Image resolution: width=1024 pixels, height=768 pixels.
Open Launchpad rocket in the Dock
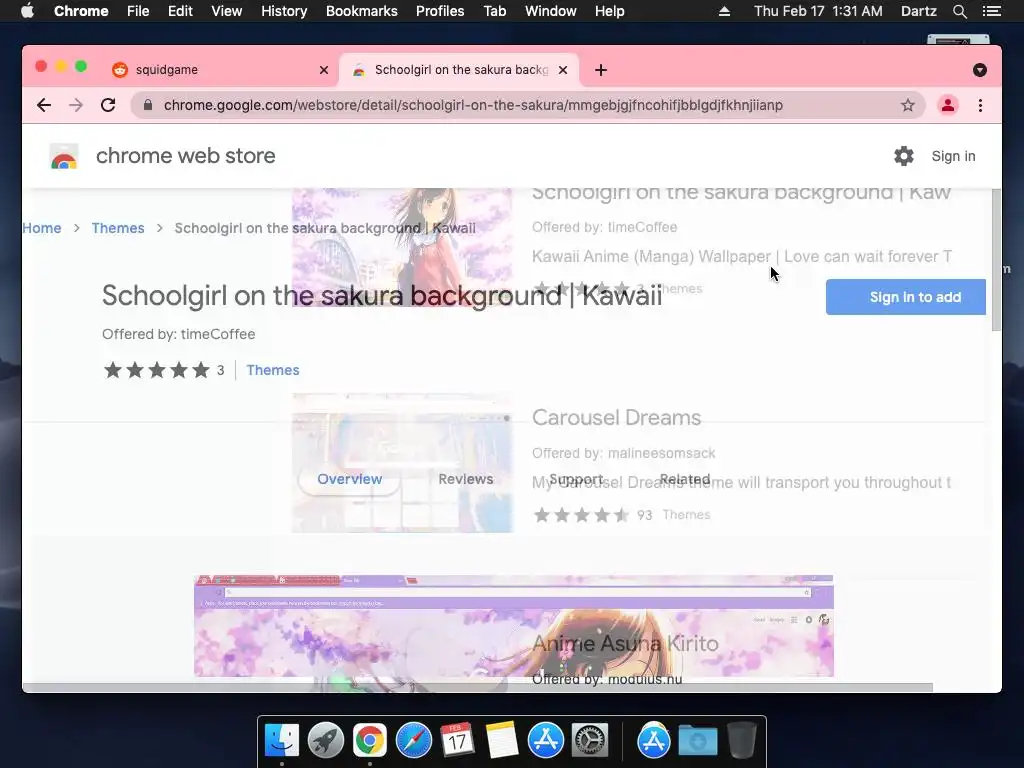click(326, 741)
